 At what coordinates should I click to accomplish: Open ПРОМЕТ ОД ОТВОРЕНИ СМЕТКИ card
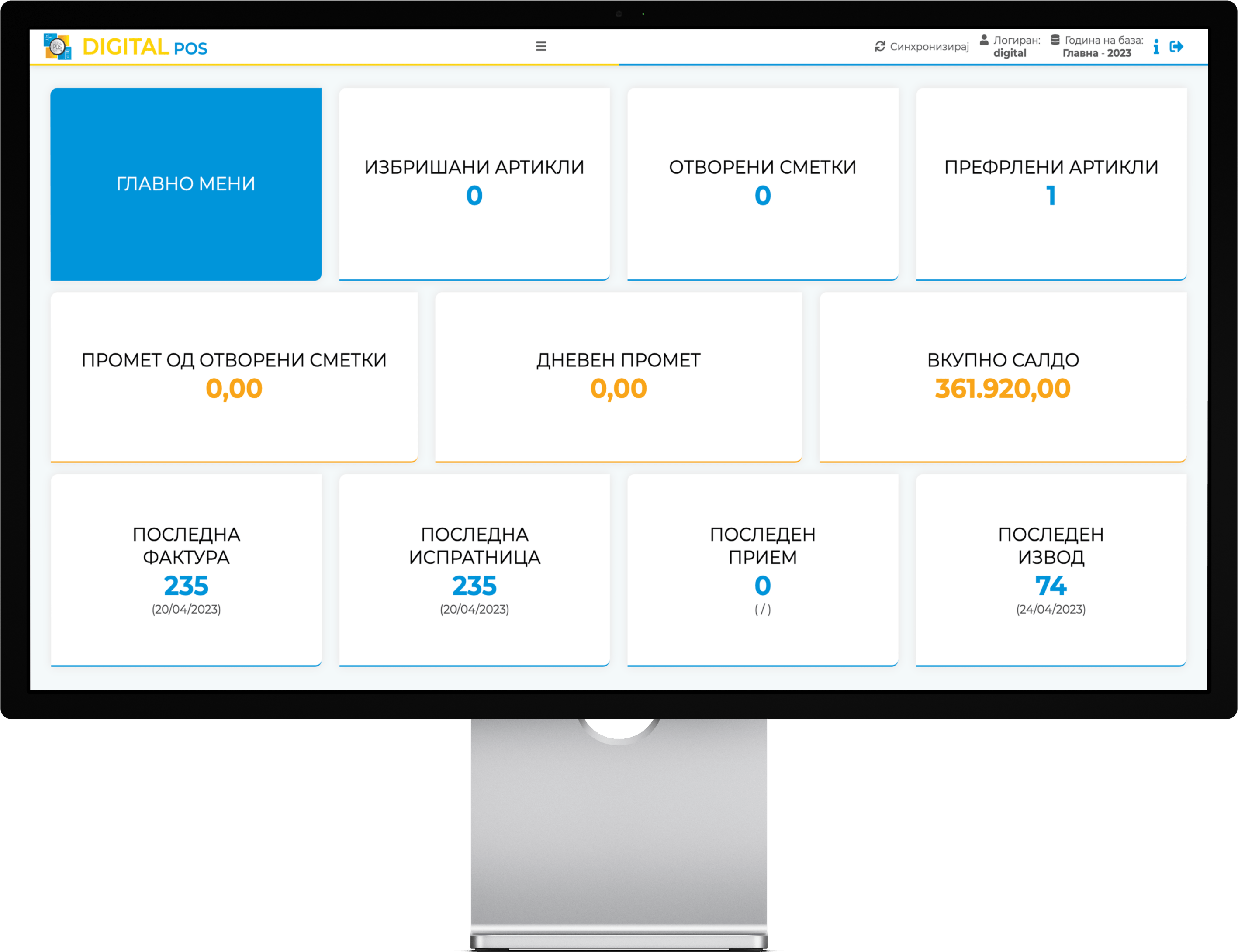(234, 377)
